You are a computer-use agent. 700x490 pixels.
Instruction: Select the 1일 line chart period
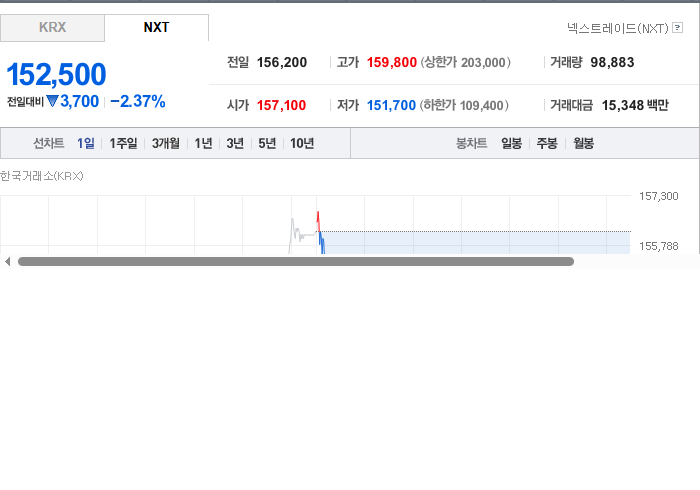click(x=86, y=143)
